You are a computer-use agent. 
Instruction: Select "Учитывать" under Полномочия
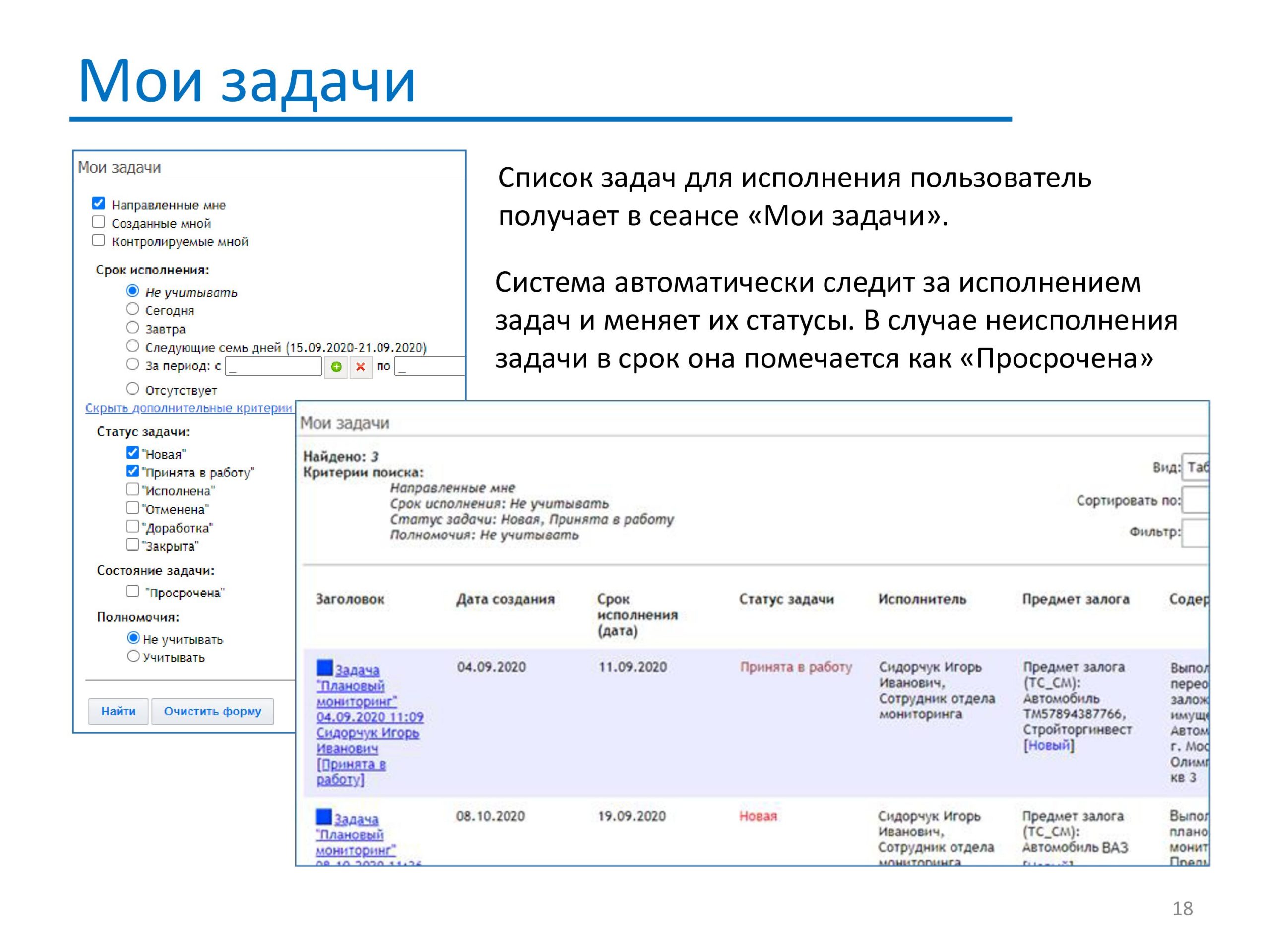133,656
